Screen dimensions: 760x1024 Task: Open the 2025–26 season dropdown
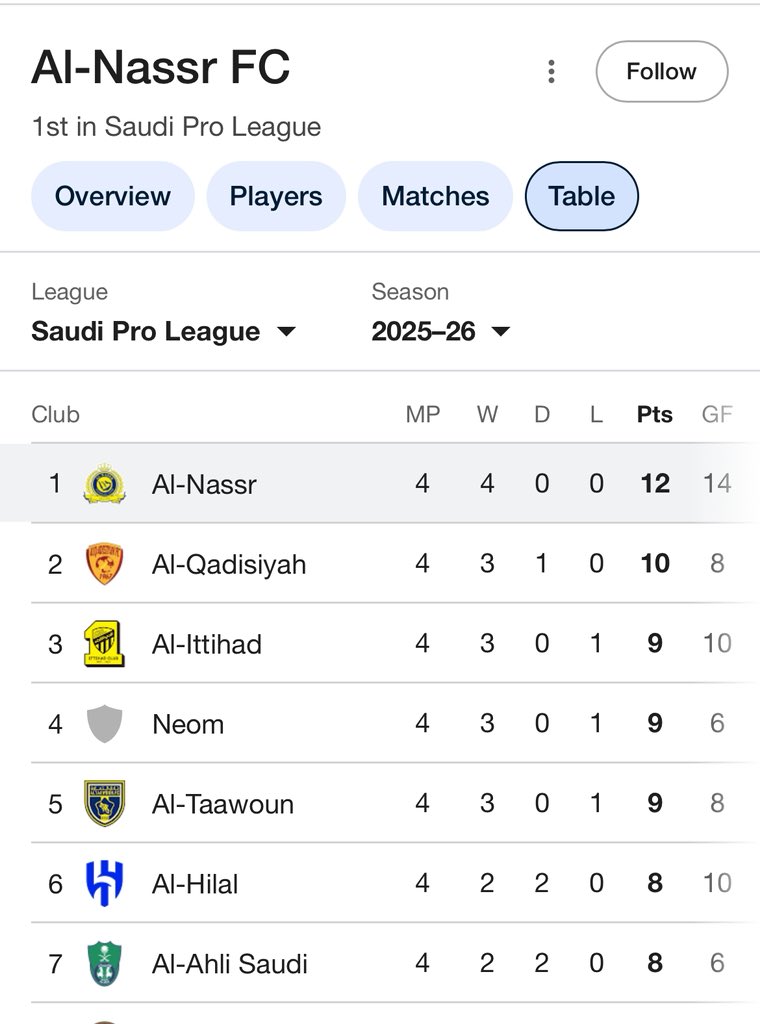(441, 331)
